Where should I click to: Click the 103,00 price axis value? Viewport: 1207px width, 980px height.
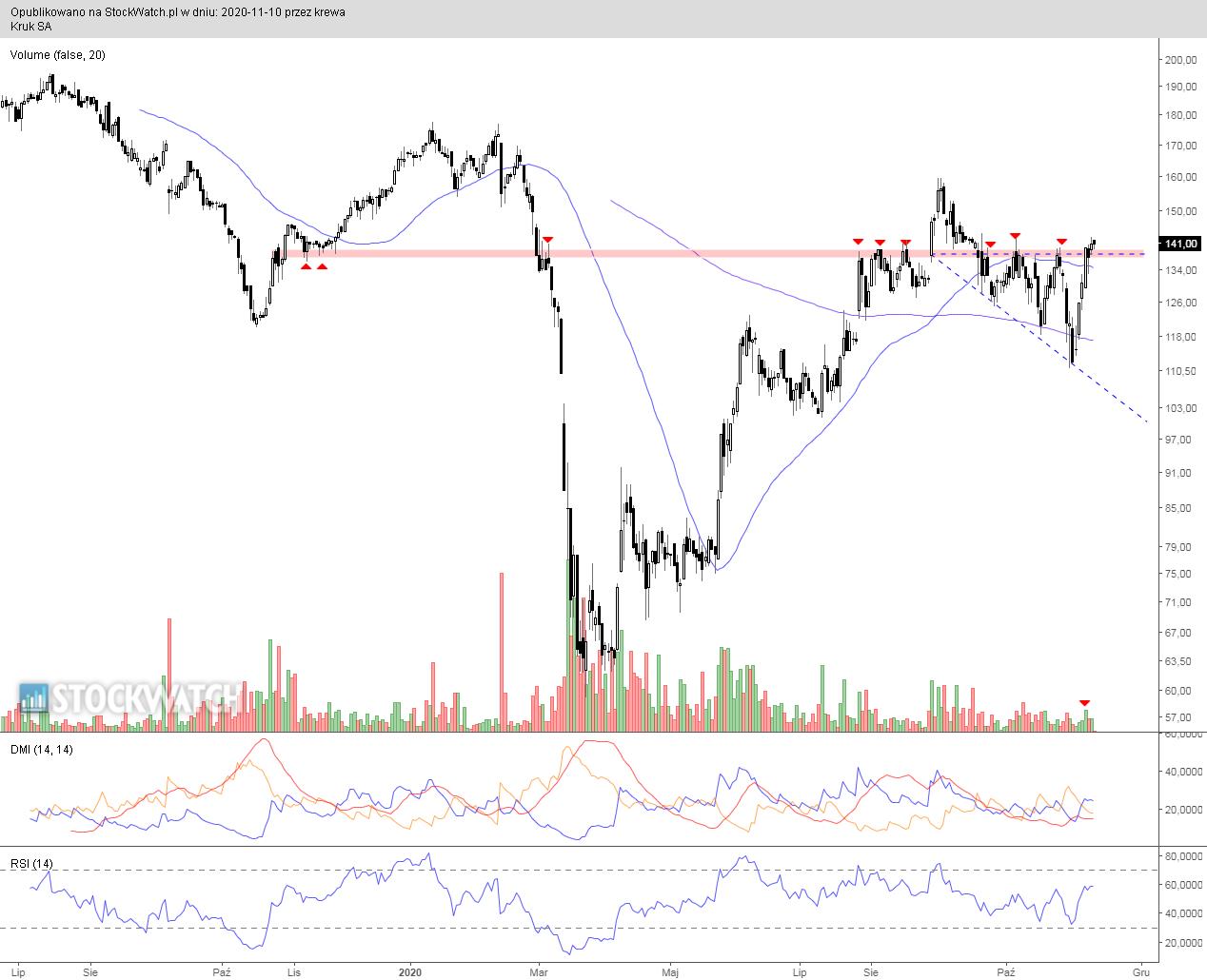1180,408
